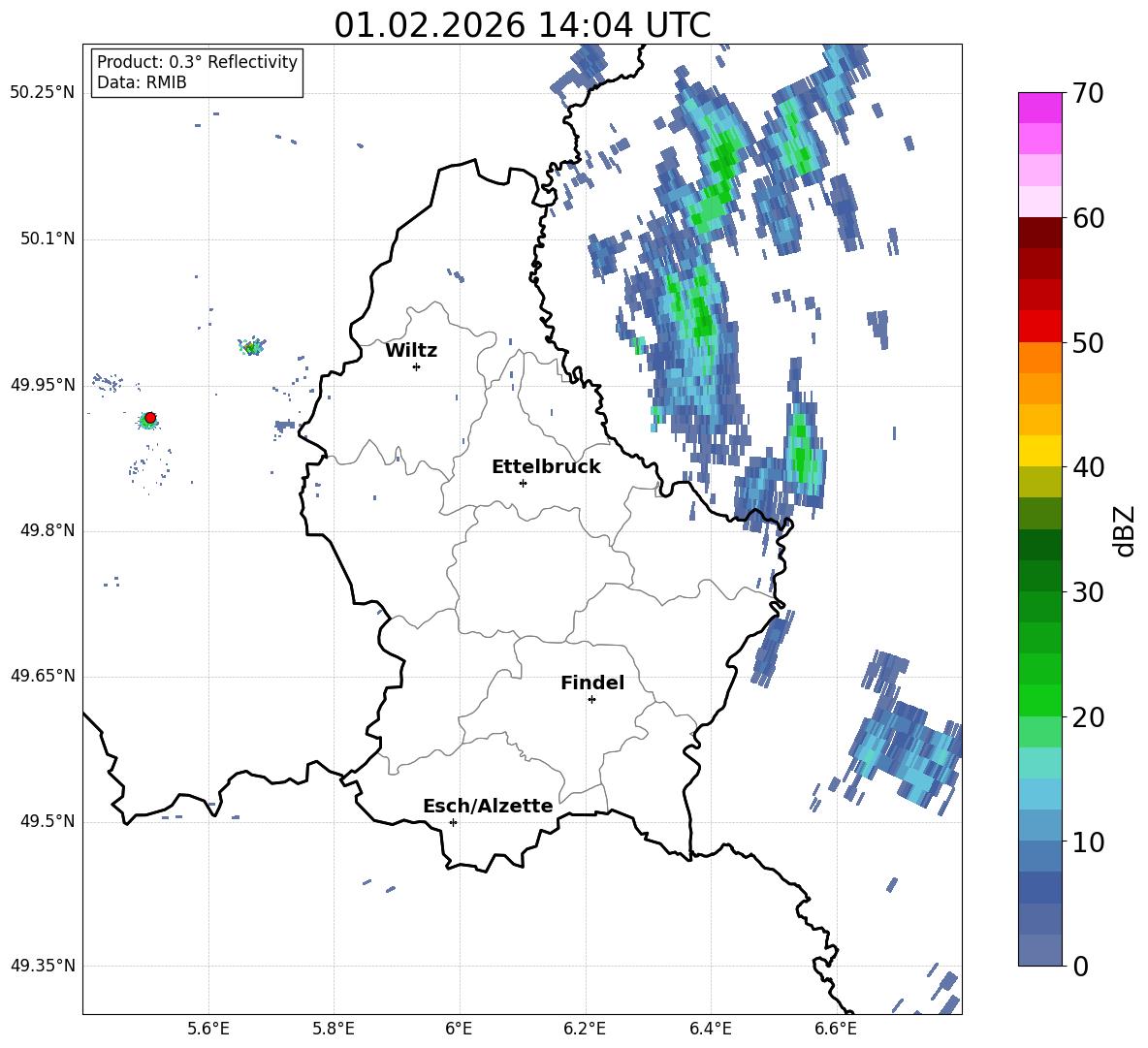This screenshot has height=1048, width=1148.
Task: Click the 50.25°N latitude label
Action: 42,93
